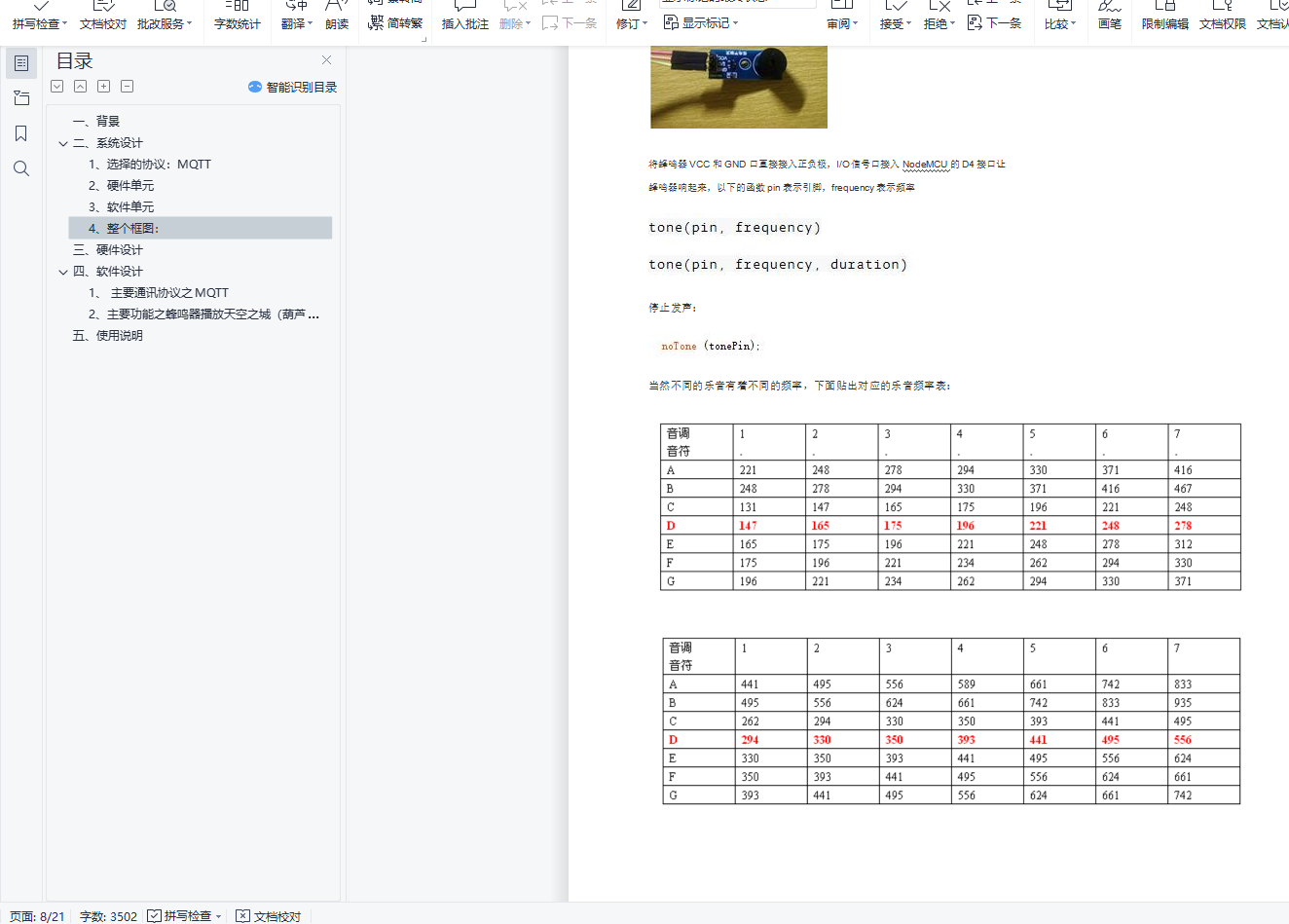Open the 接受 dropdown arrow

[908, 23]
